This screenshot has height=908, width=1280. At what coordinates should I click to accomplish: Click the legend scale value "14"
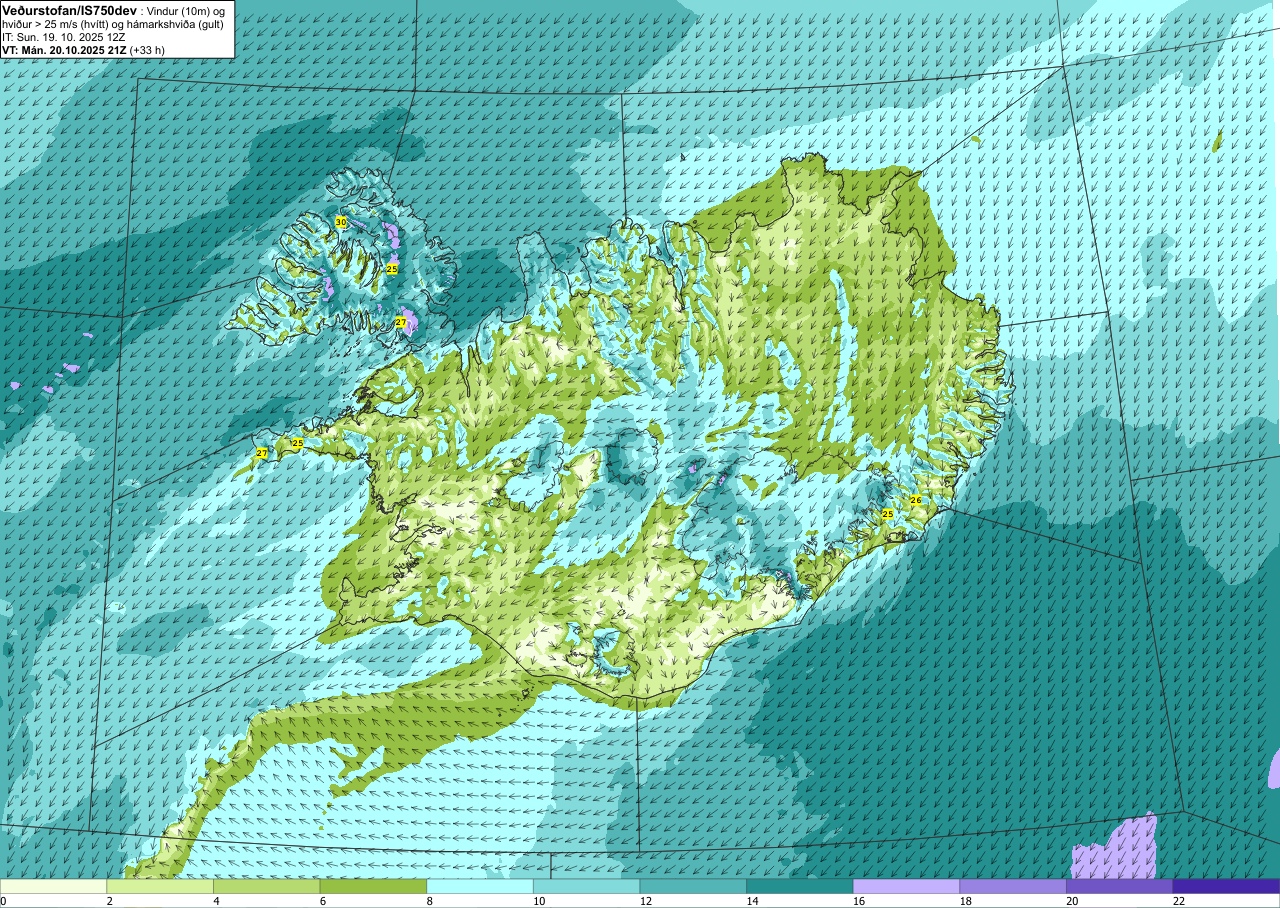coord(753,901)
